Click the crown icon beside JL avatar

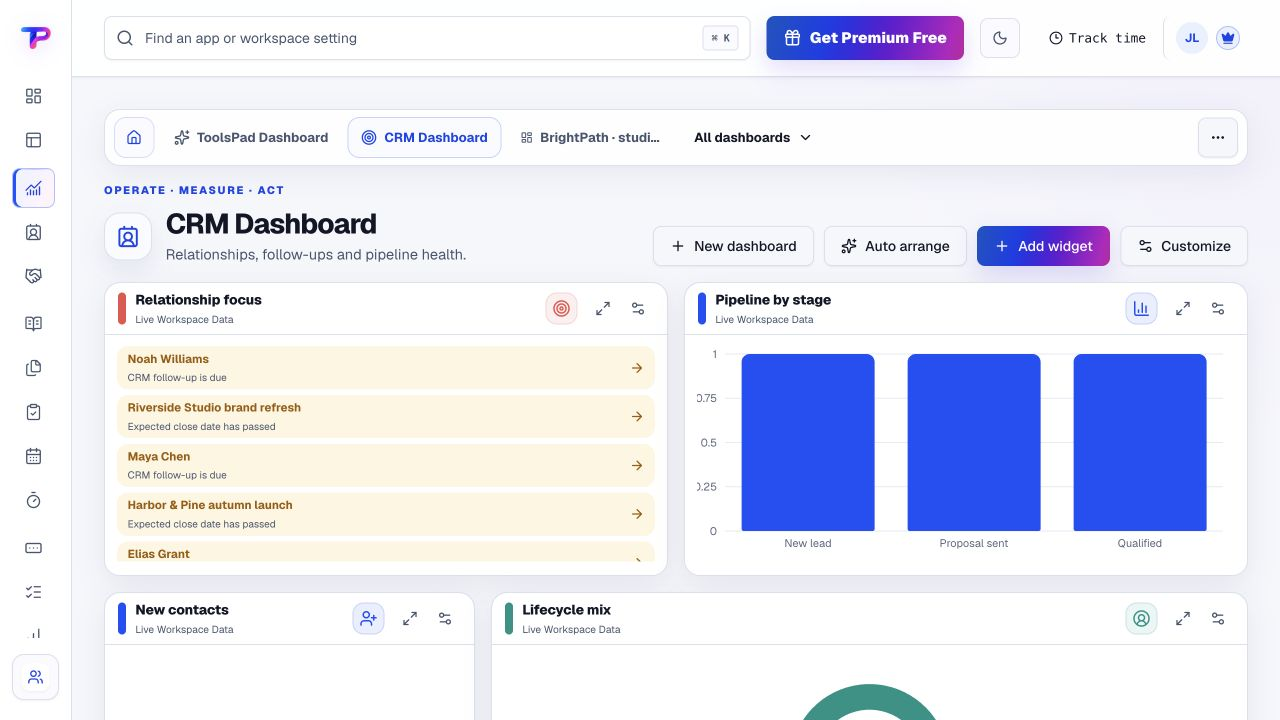1228,38
